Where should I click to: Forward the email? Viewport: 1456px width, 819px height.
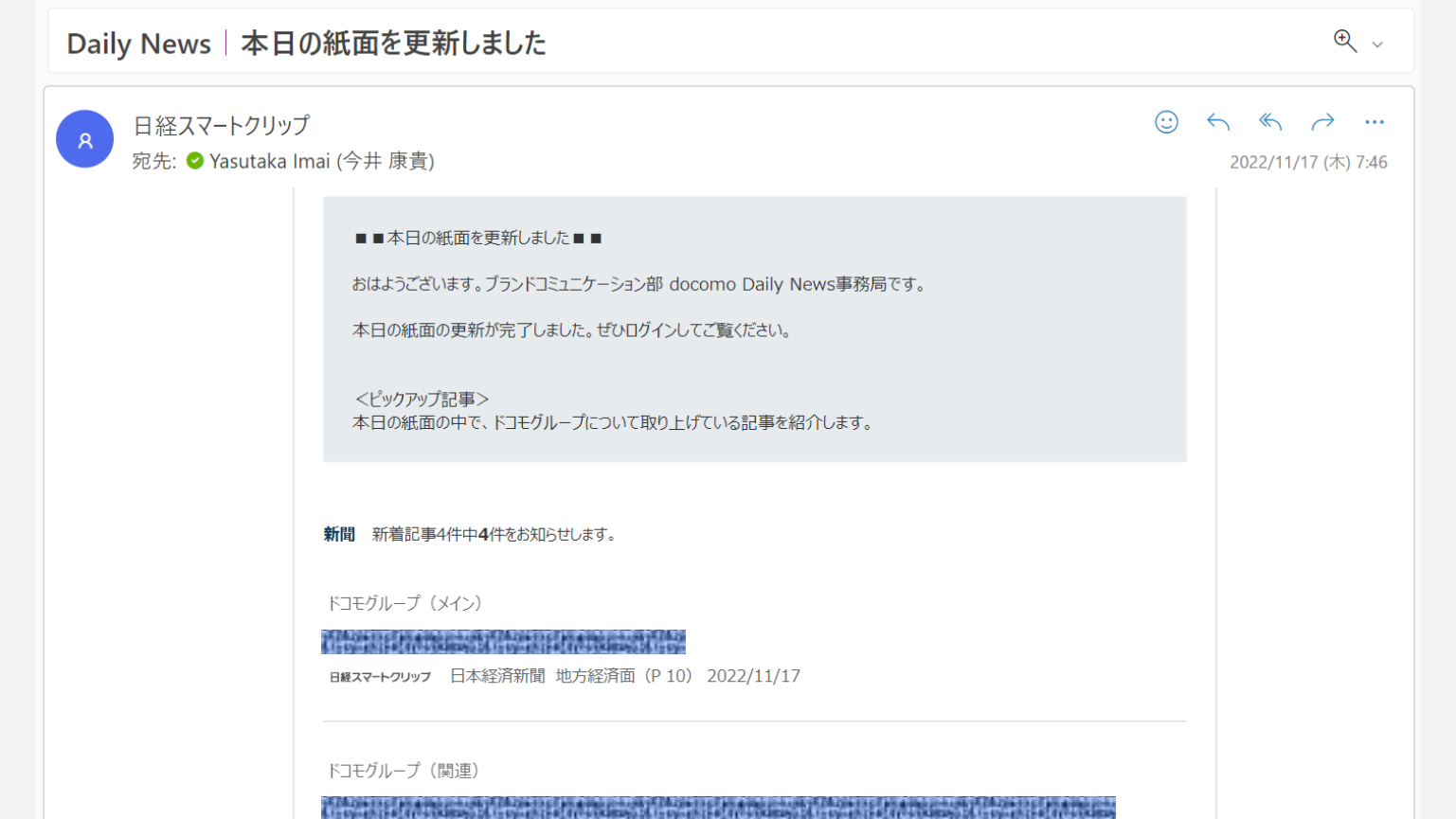pos(1322,122)
